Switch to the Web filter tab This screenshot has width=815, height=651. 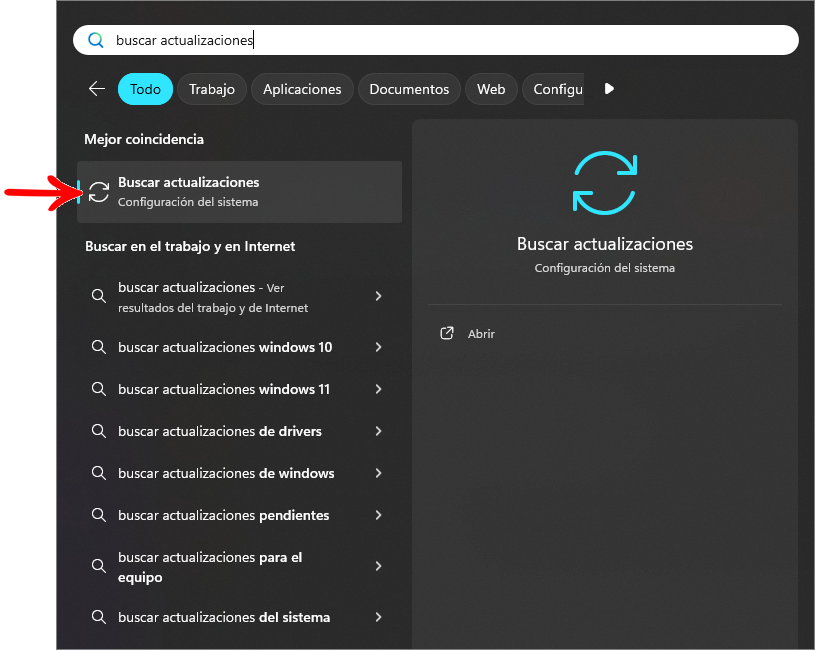coord(491,89)
